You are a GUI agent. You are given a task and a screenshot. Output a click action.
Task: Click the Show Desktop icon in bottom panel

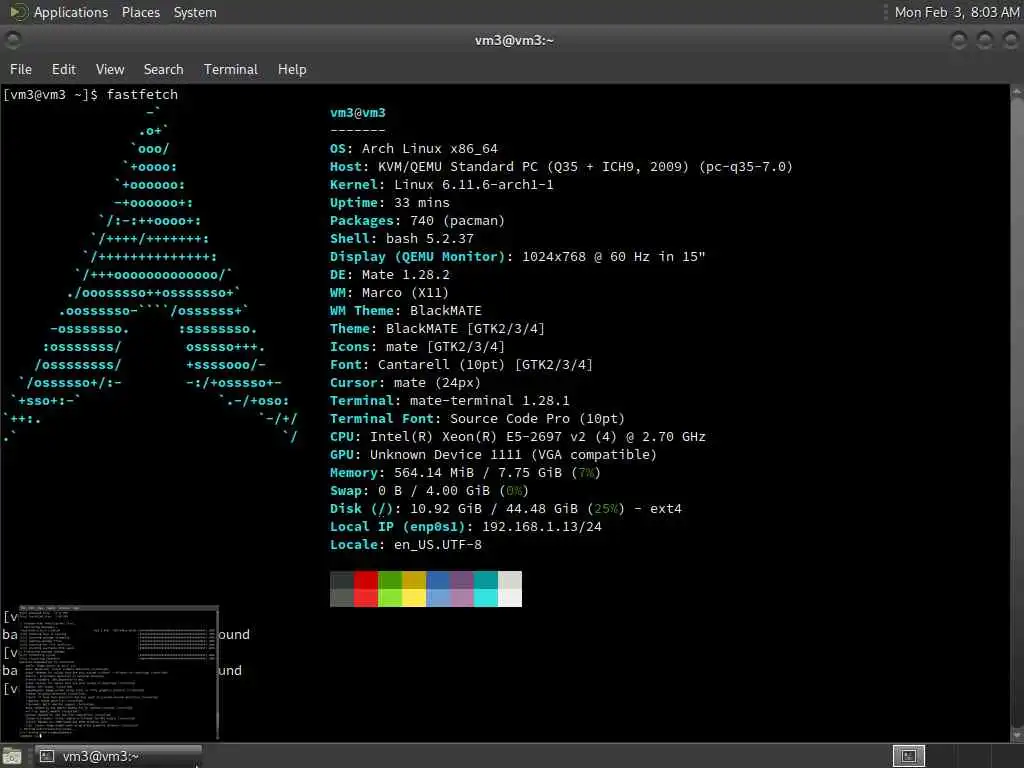point(12,756)
